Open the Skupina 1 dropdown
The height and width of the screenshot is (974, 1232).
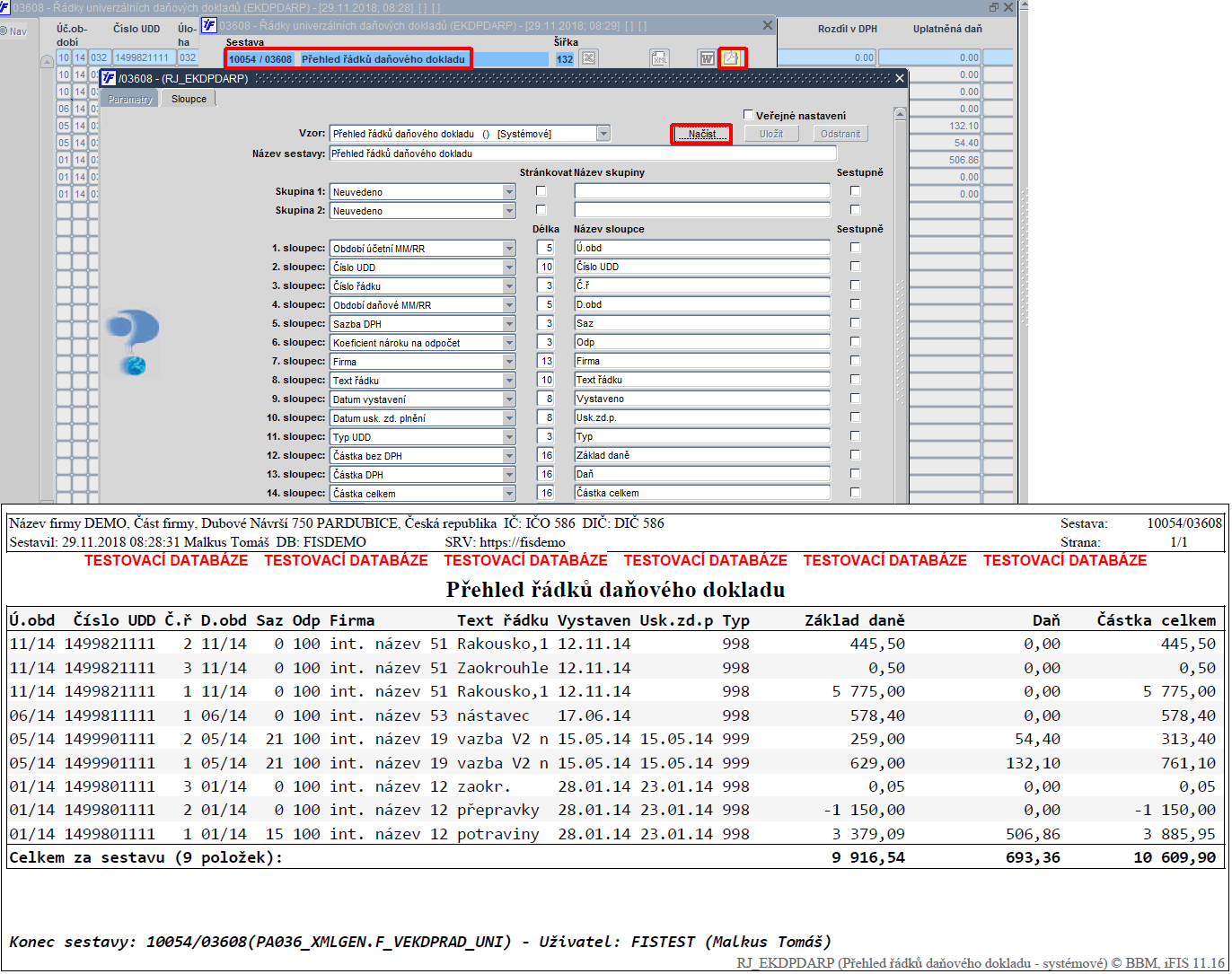[509, 192]
